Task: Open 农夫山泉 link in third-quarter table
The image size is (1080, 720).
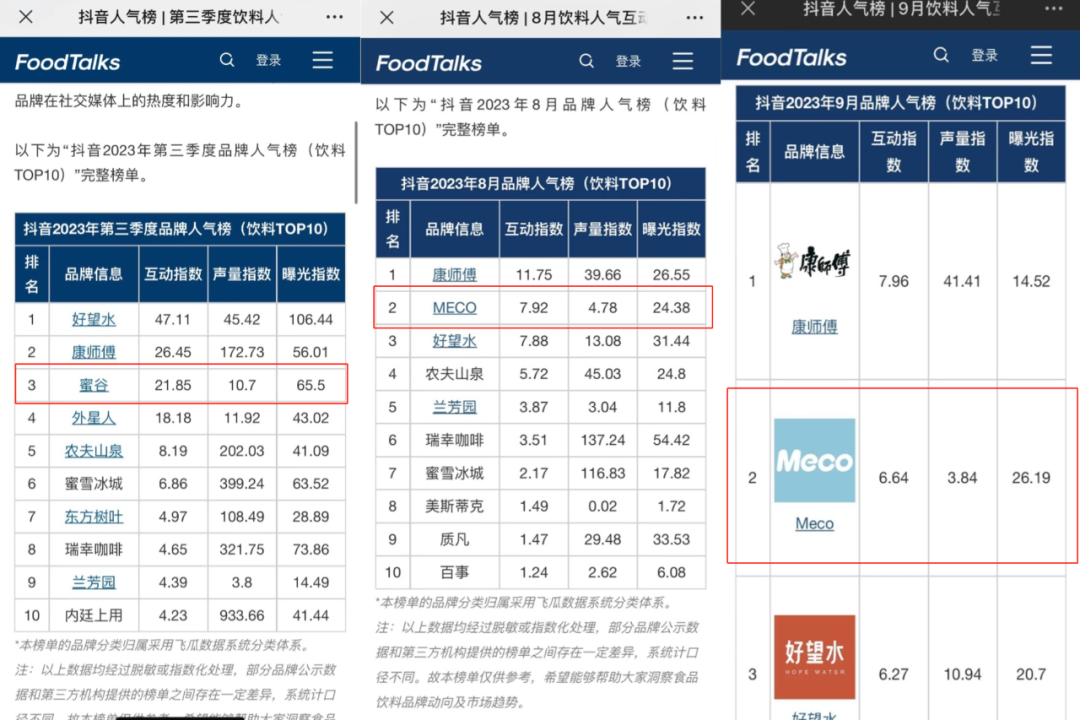Action: pyautogui.click(x=94, y=451)
